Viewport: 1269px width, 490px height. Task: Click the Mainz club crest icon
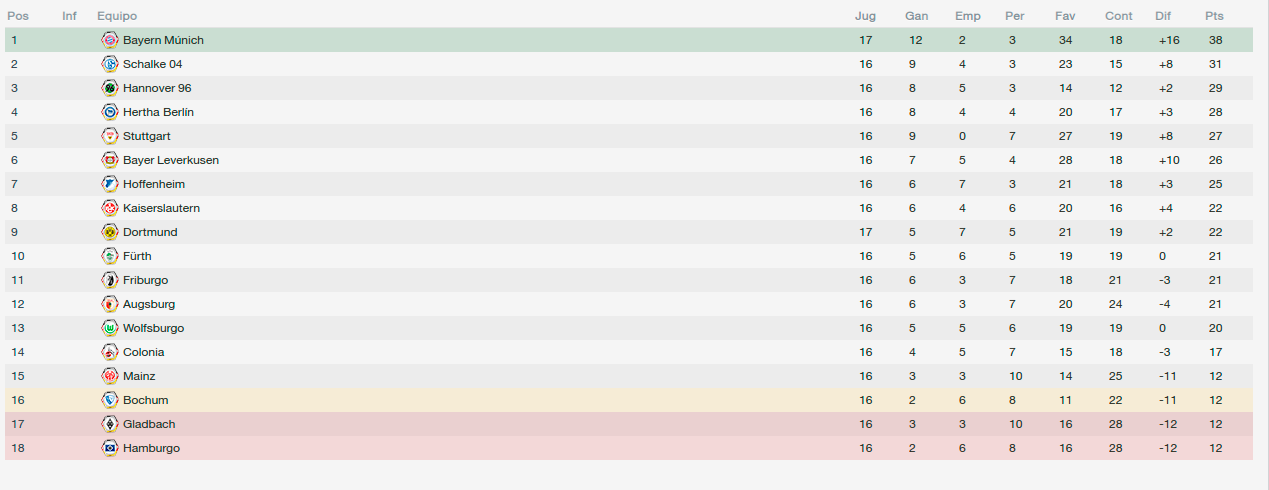pos(110,376)
